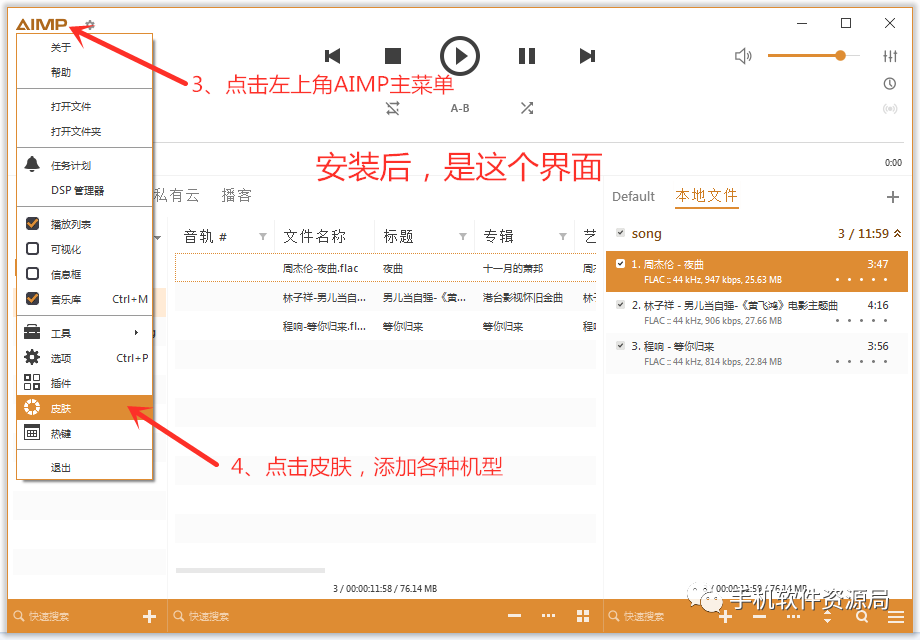Toggle the A-B repeat button
The width and height of the screenshot is (920, 640).
pos(460,108)
